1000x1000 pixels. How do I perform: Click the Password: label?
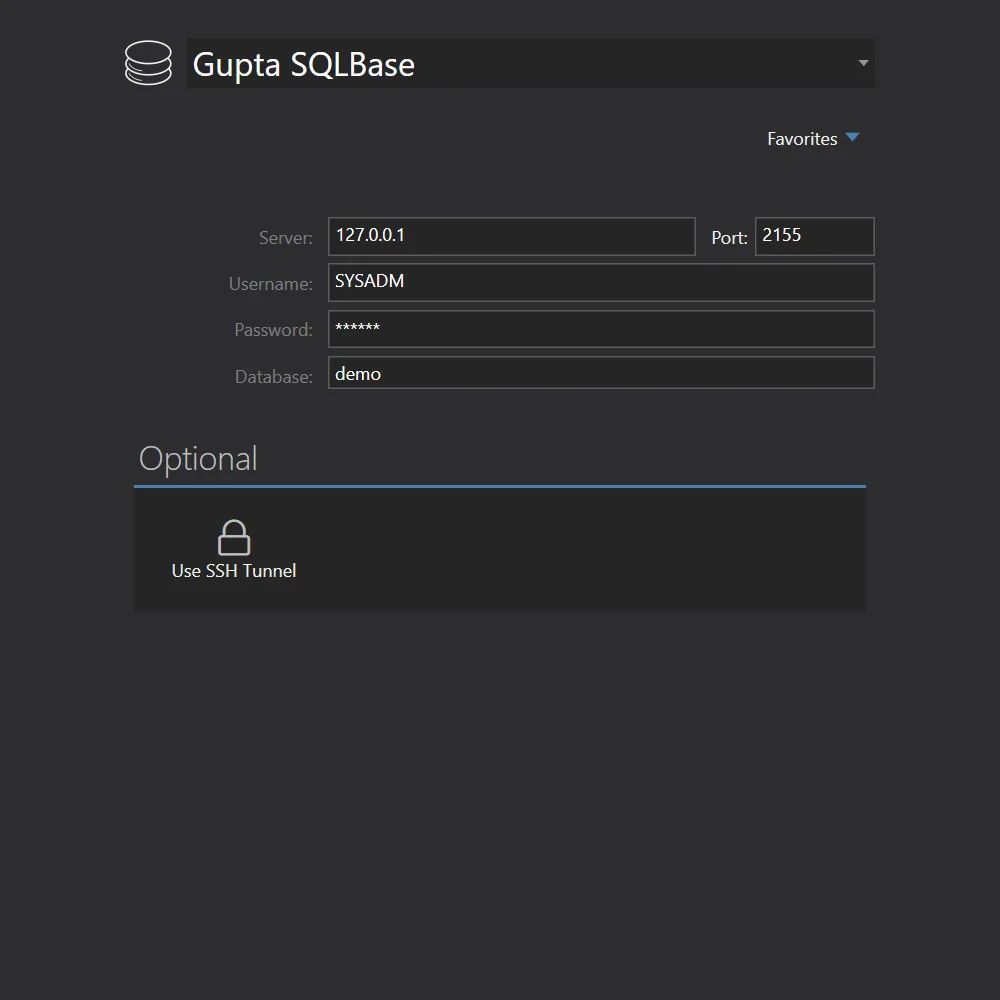pos(273,330)
